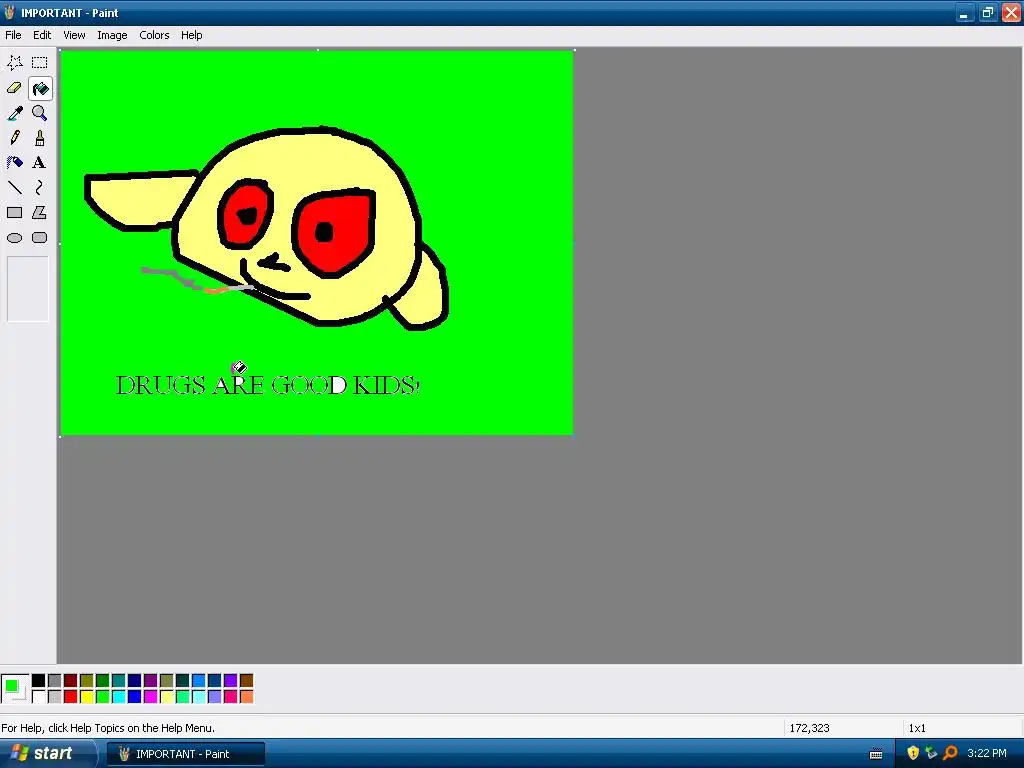Click the Safely Remove Hardware tray icon
Viewport: 1024px width, 768px height.
pyautogui.click(x=931, y=753)
